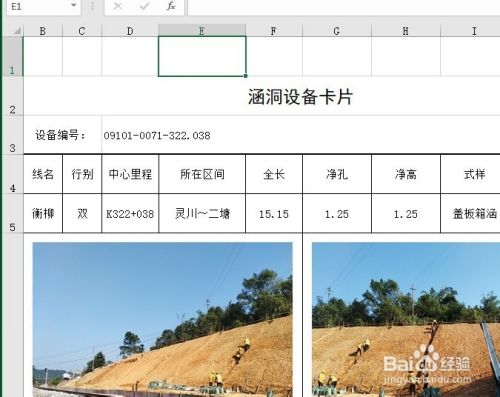Screen dimensions: 500x397
Task: Click inside the formula bar input
Action: (x=344, y=7)
